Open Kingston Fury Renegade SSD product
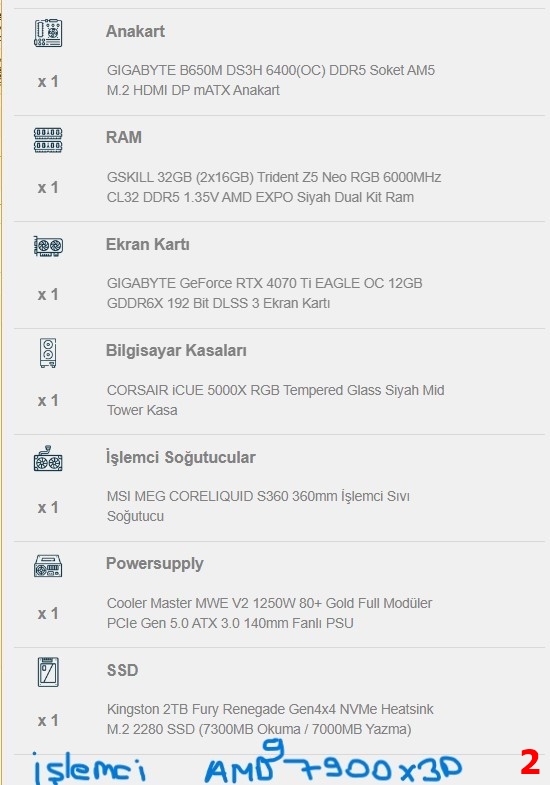 (x=270, y=719)
